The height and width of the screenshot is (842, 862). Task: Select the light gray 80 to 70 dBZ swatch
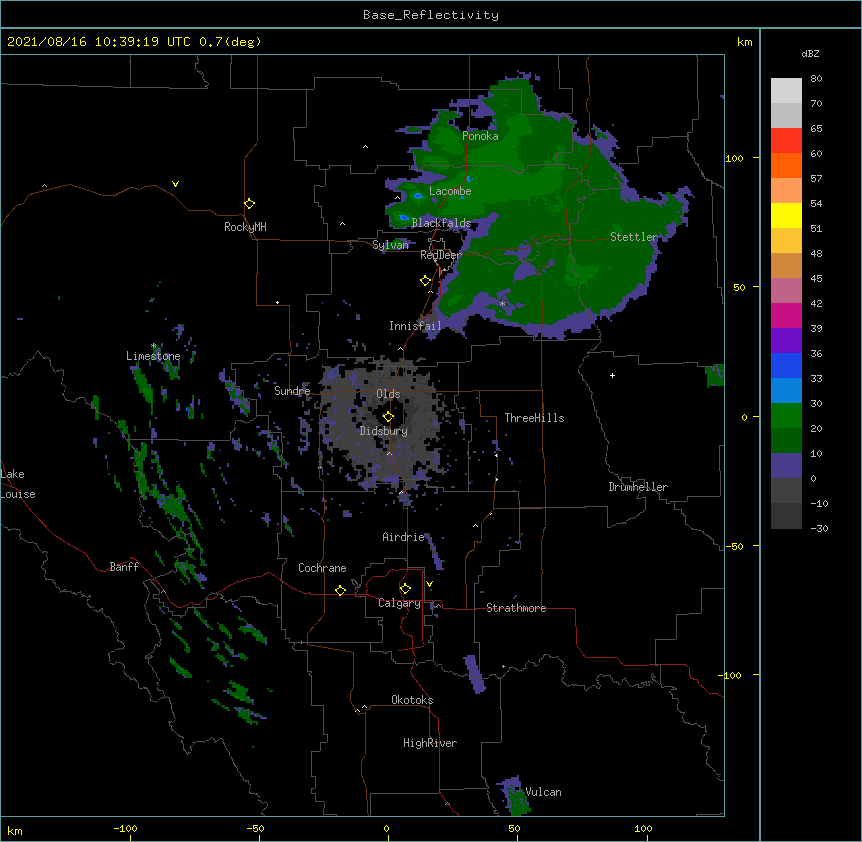pos(786,91)
